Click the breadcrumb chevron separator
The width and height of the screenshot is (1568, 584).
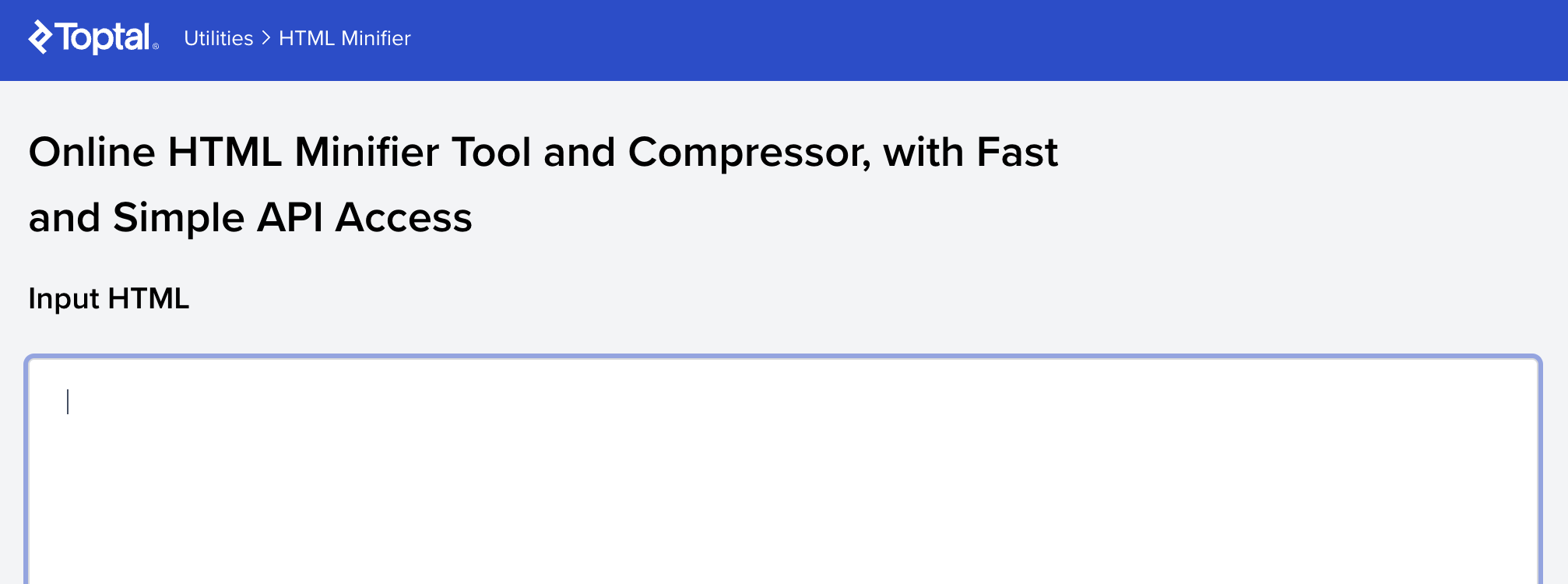coord(266,38)
